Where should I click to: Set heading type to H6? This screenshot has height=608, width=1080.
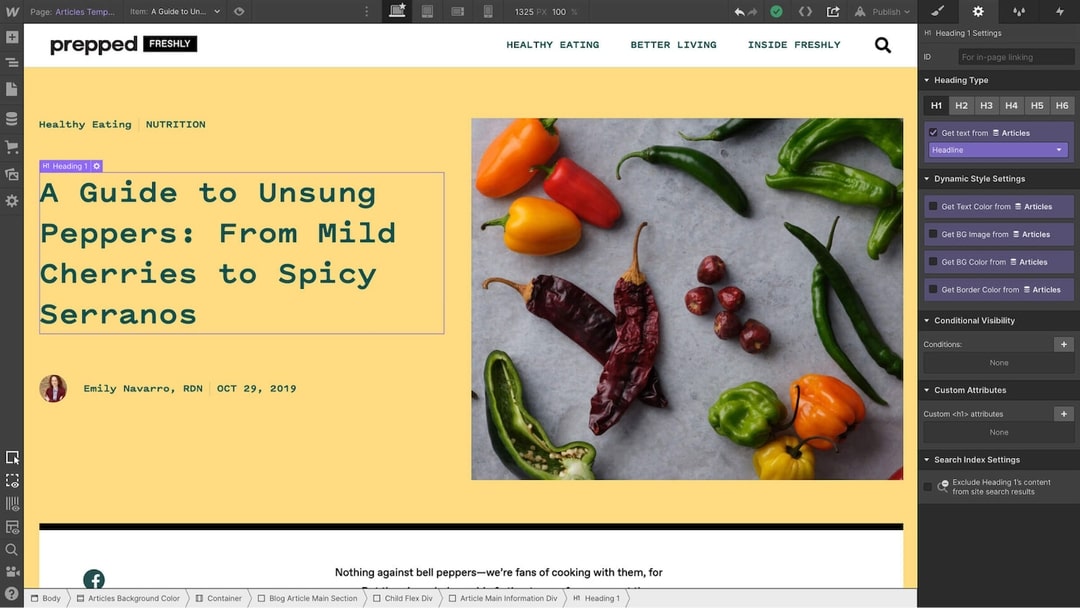1061,105
